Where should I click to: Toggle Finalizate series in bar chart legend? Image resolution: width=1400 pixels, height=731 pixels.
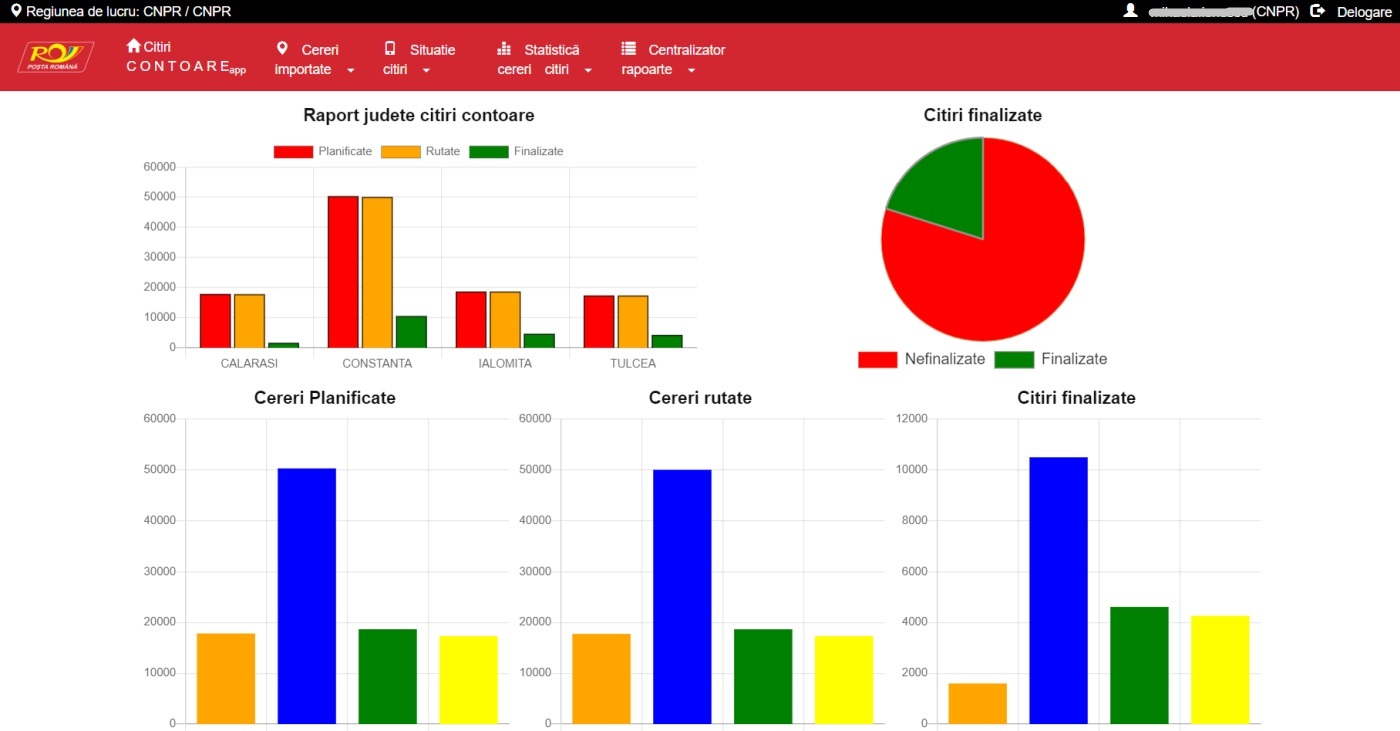tap(489, 152)
